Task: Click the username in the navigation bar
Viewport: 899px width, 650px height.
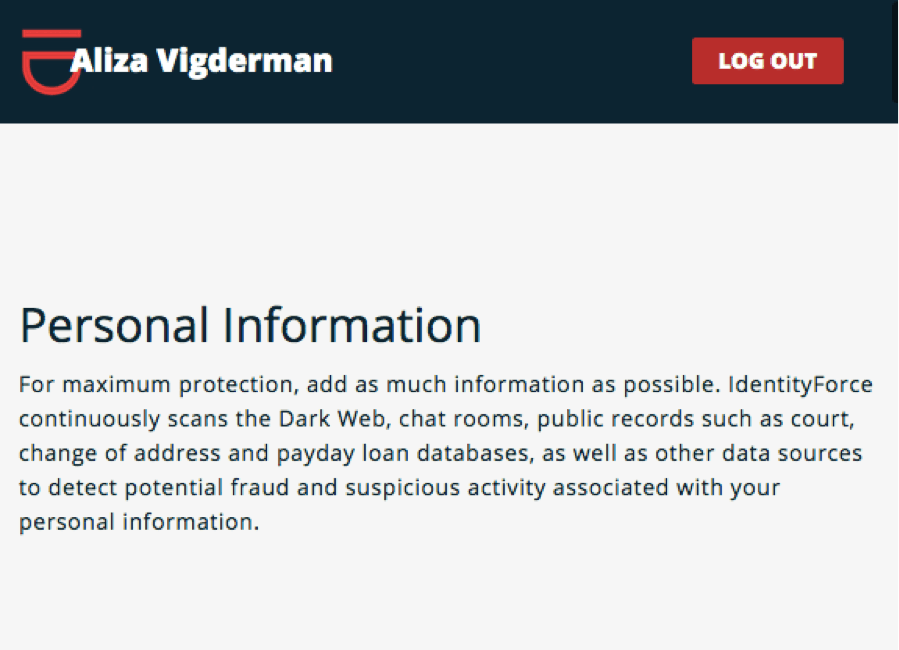Action: tap(202, 60)
